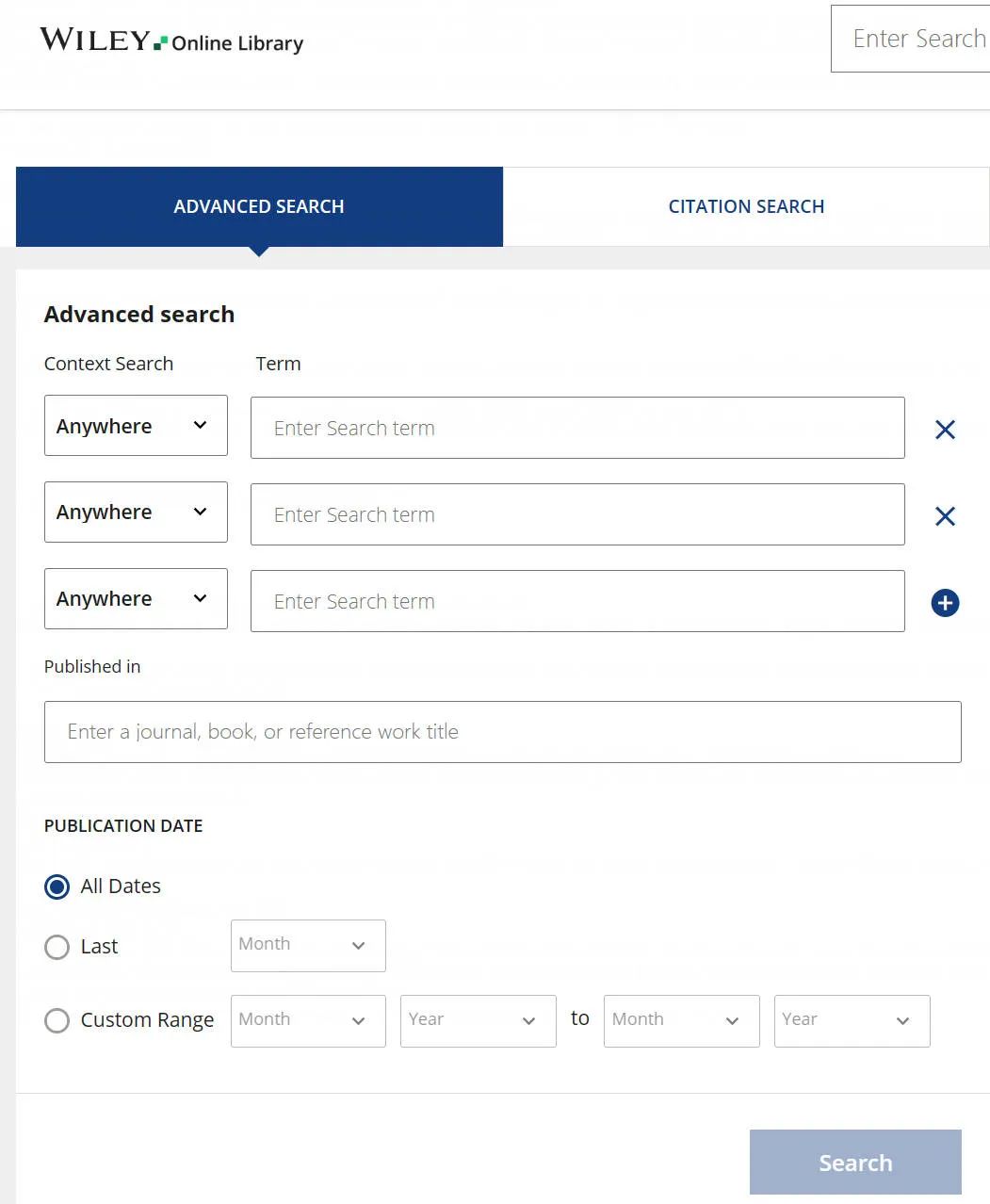990x1204 pixels.
Task: Select the Advanced Search tab
Action: coord(259,207)
